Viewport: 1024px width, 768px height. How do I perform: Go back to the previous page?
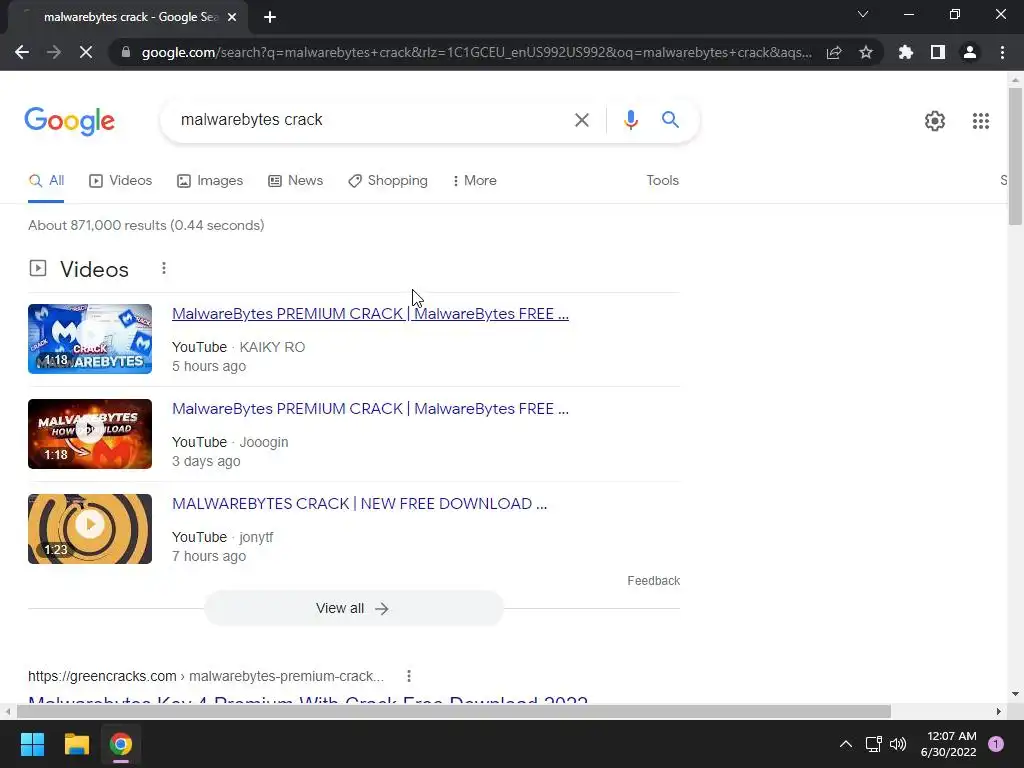click(x=22, y=52)
